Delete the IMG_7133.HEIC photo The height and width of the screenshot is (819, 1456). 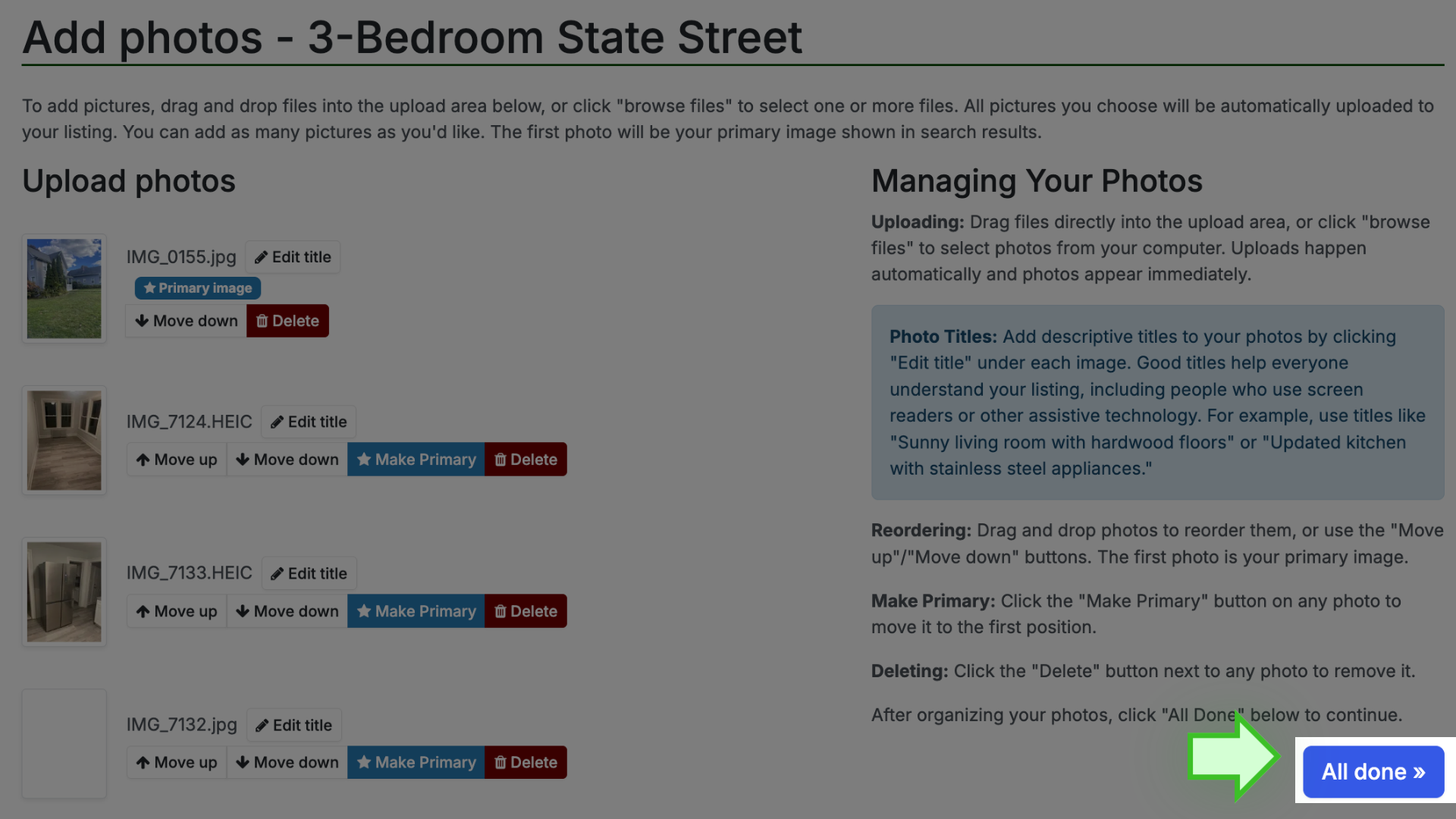tap(526, 611)
